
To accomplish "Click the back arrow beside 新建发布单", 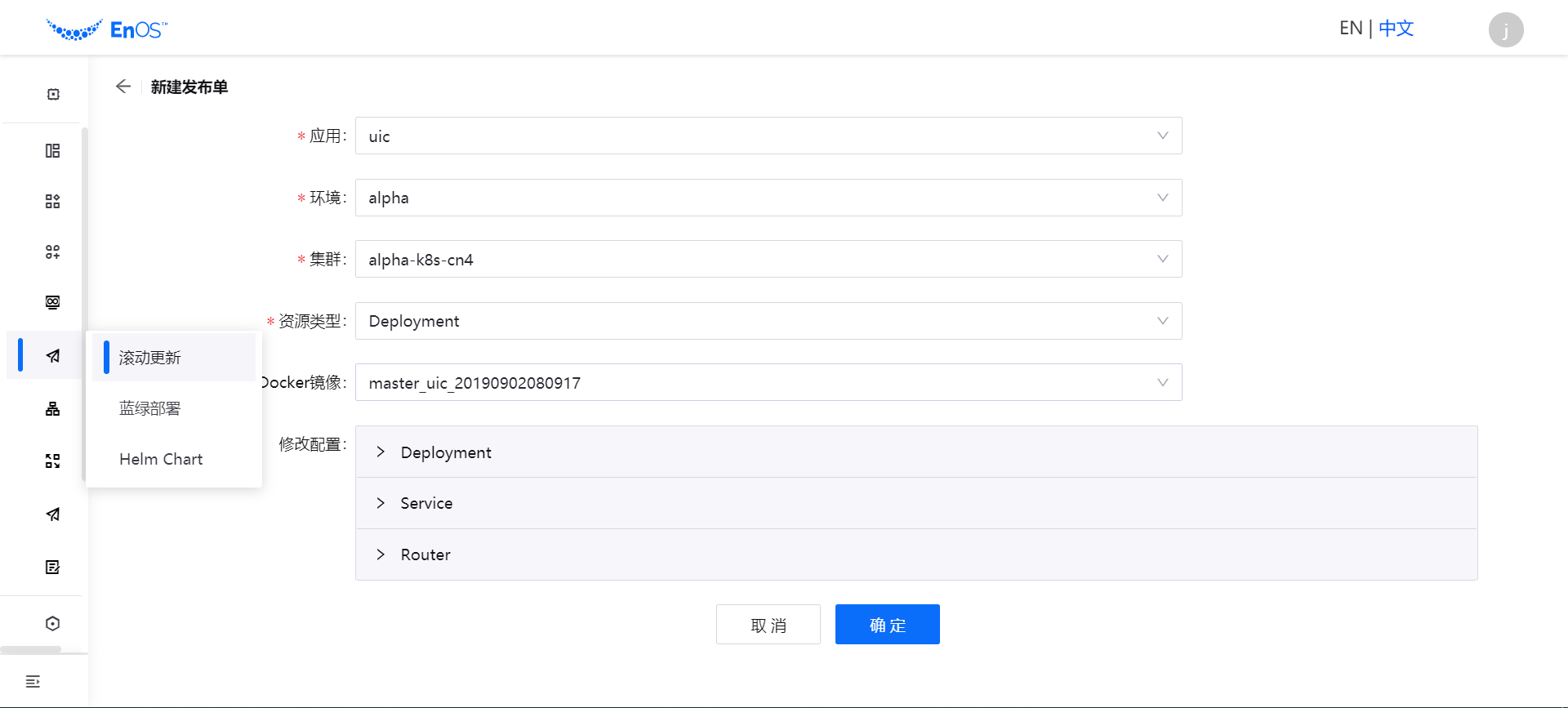I will click(123, 87).
